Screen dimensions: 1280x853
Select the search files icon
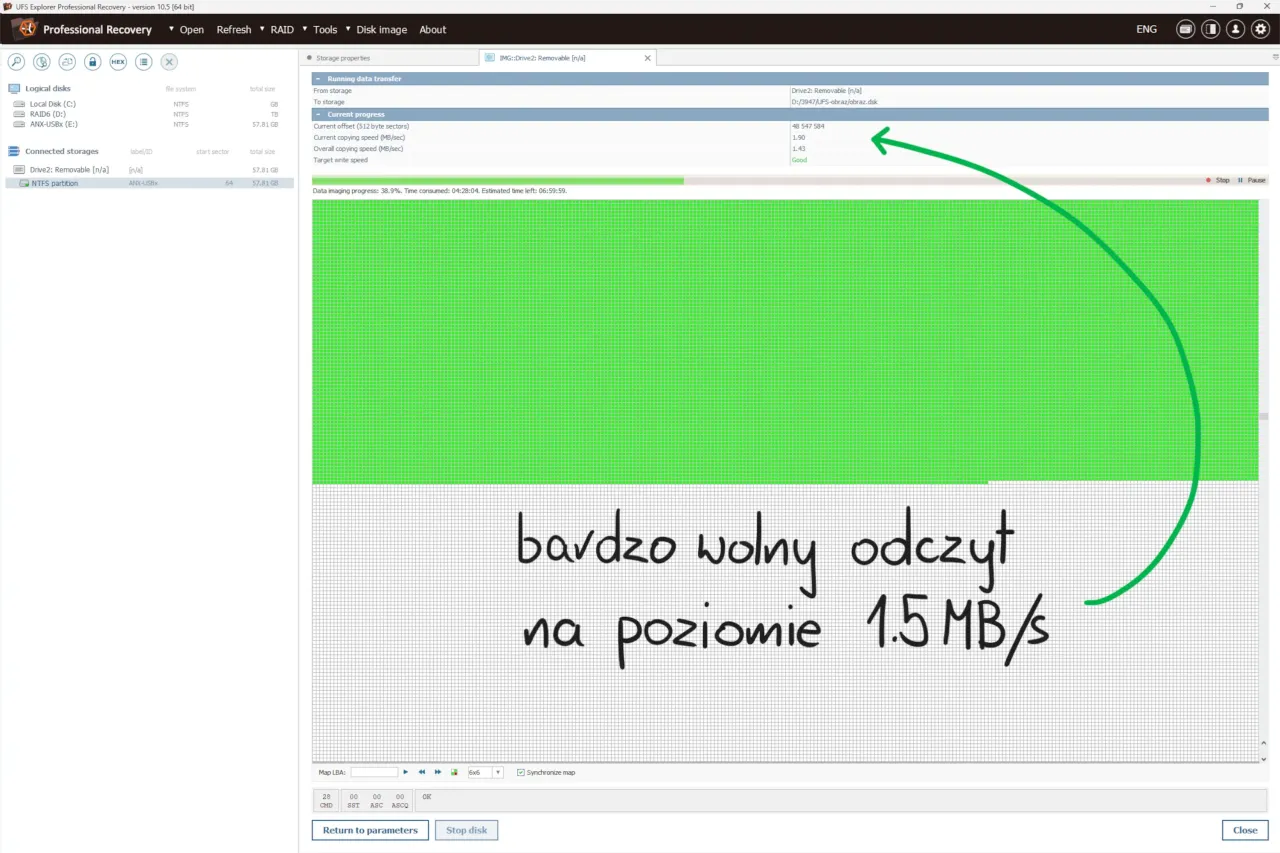[15, 61]
